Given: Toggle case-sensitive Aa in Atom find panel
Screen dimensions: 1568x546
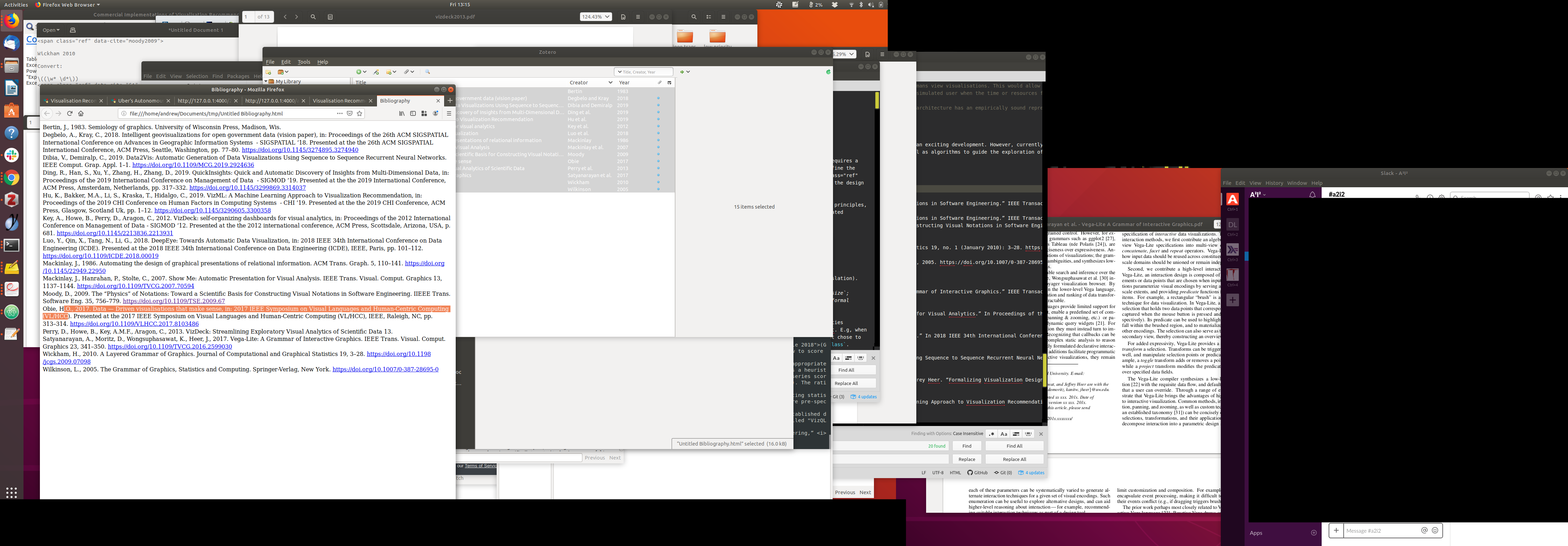Looking at the screenshot, I should pos(1004,434).
